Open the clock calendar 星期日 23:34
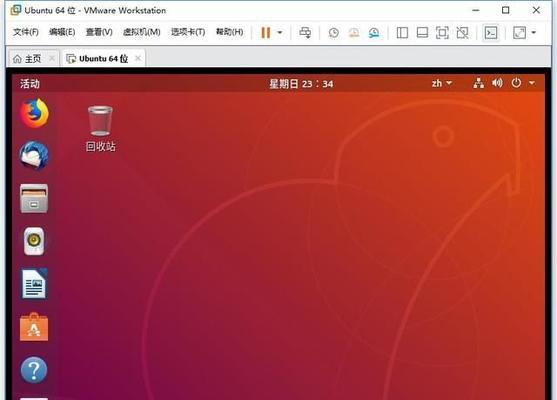Image resolution: width=557 pixels, height=400 pixels. [x=301, y=84]
